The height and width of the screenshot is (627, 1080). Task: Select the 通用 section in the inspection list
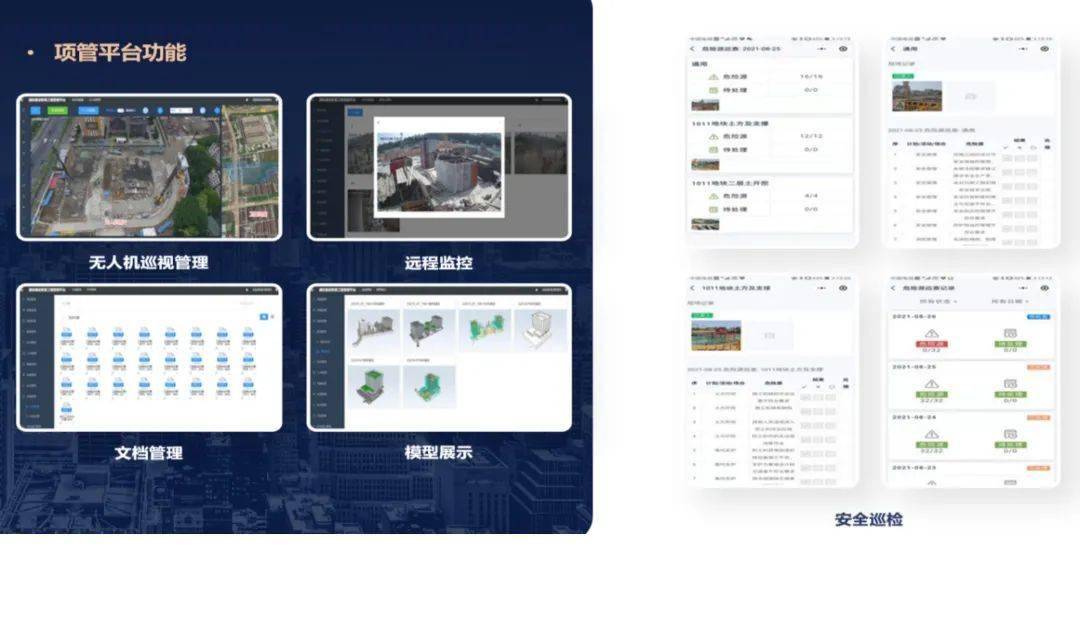point(700,64)
